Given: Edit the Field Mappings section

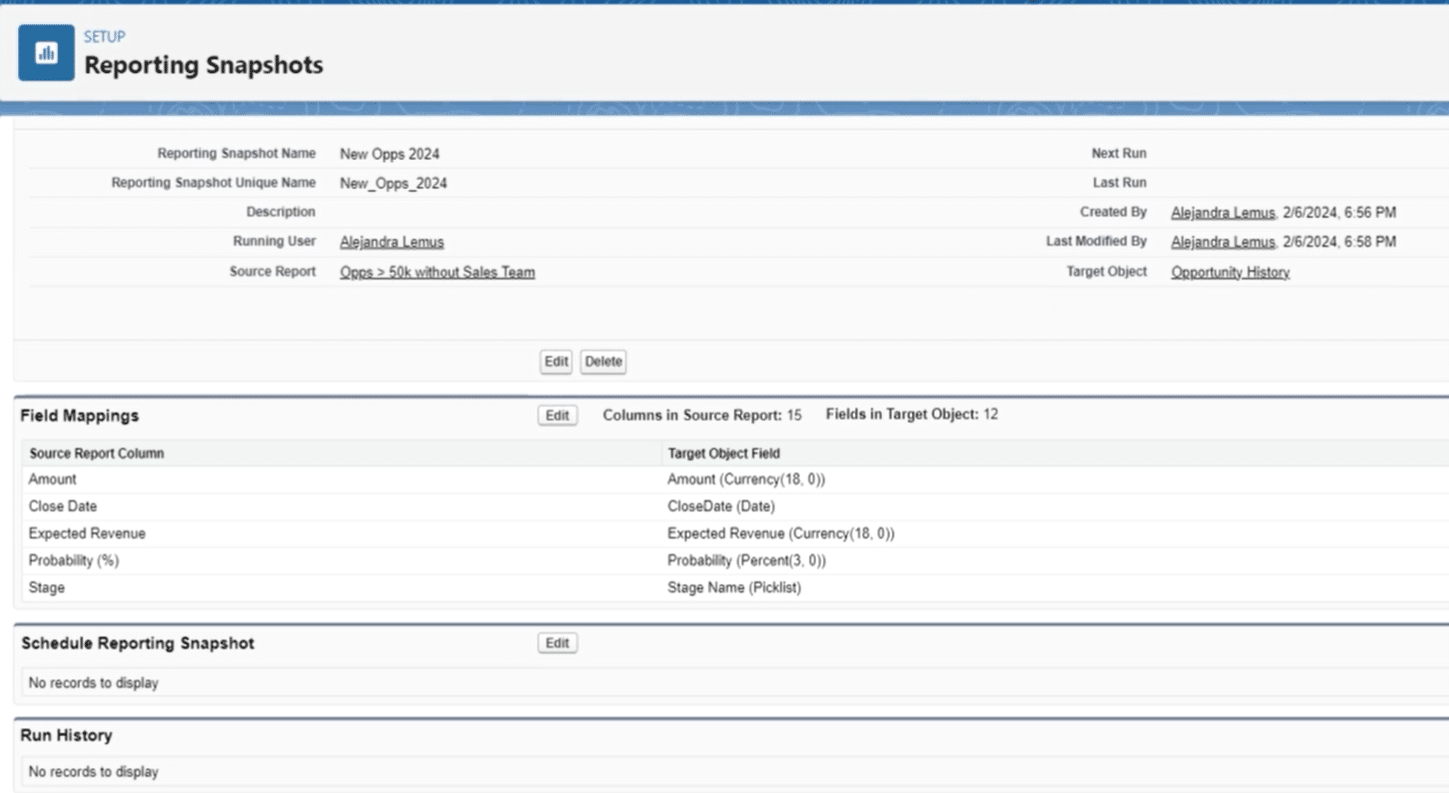Looking at the screenshot, I should coord(557,415).
